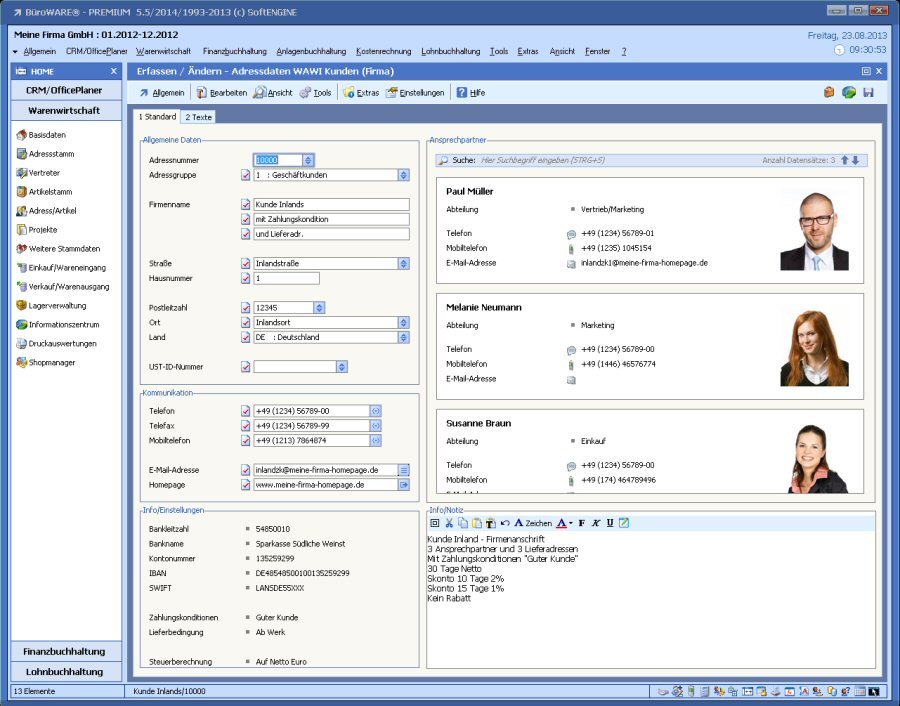The image size is (900, 706).
Task: Click the CRM/OfficePlaner sidebar button
Action: click(x=64, y=90)
